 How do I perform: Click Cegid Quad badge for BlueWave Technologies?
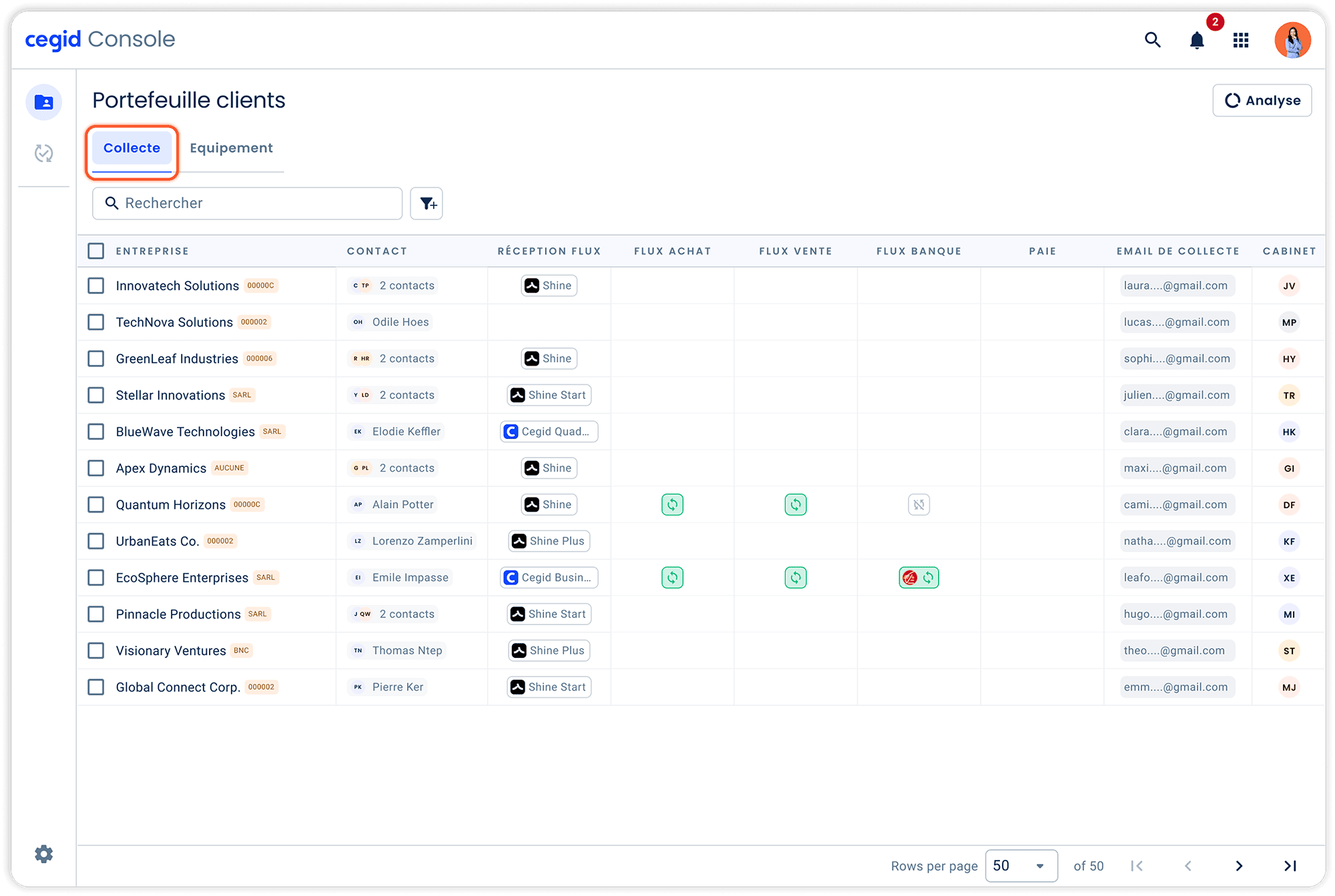(549, 432)
